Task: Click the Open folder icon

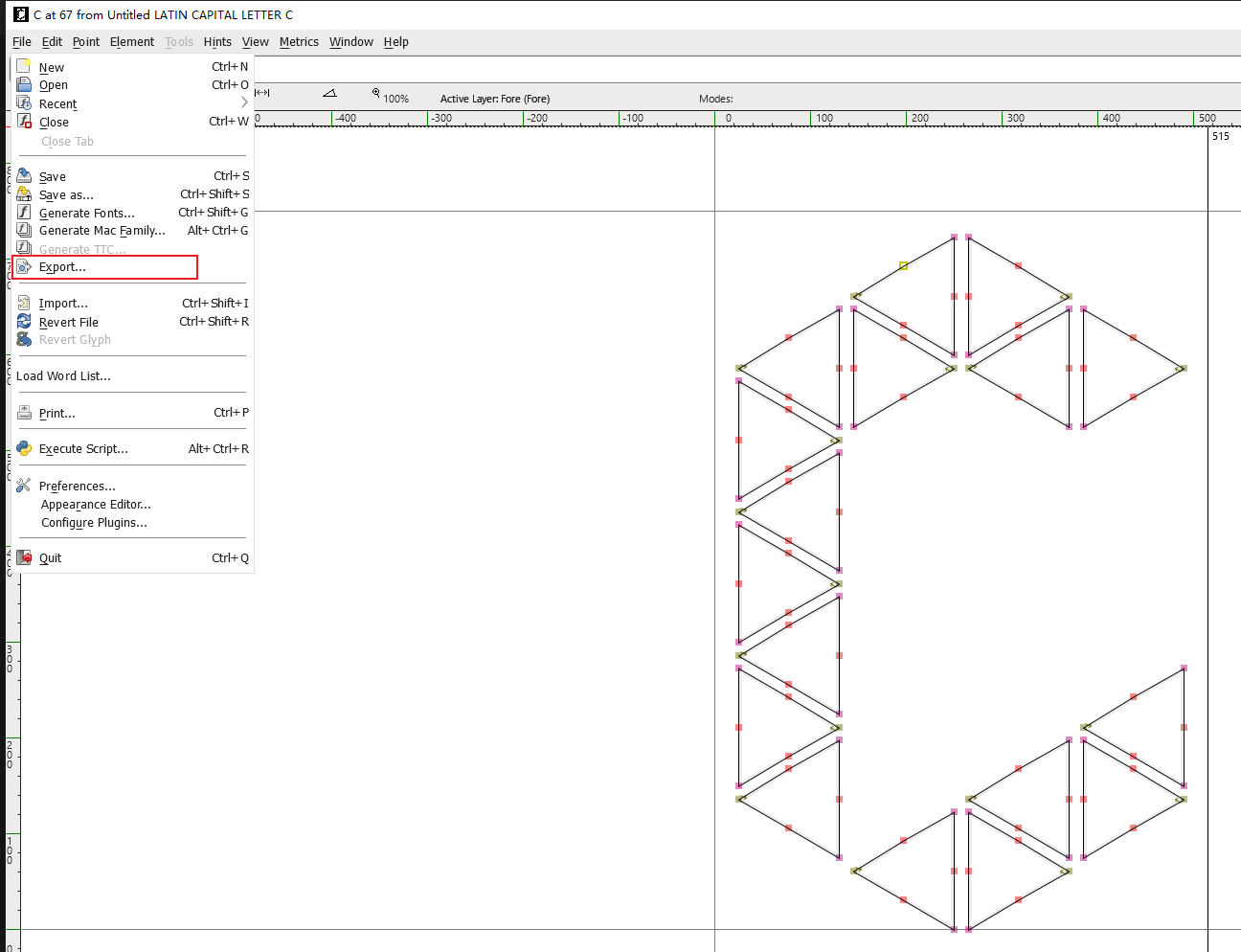Action: tap(24, 84)
